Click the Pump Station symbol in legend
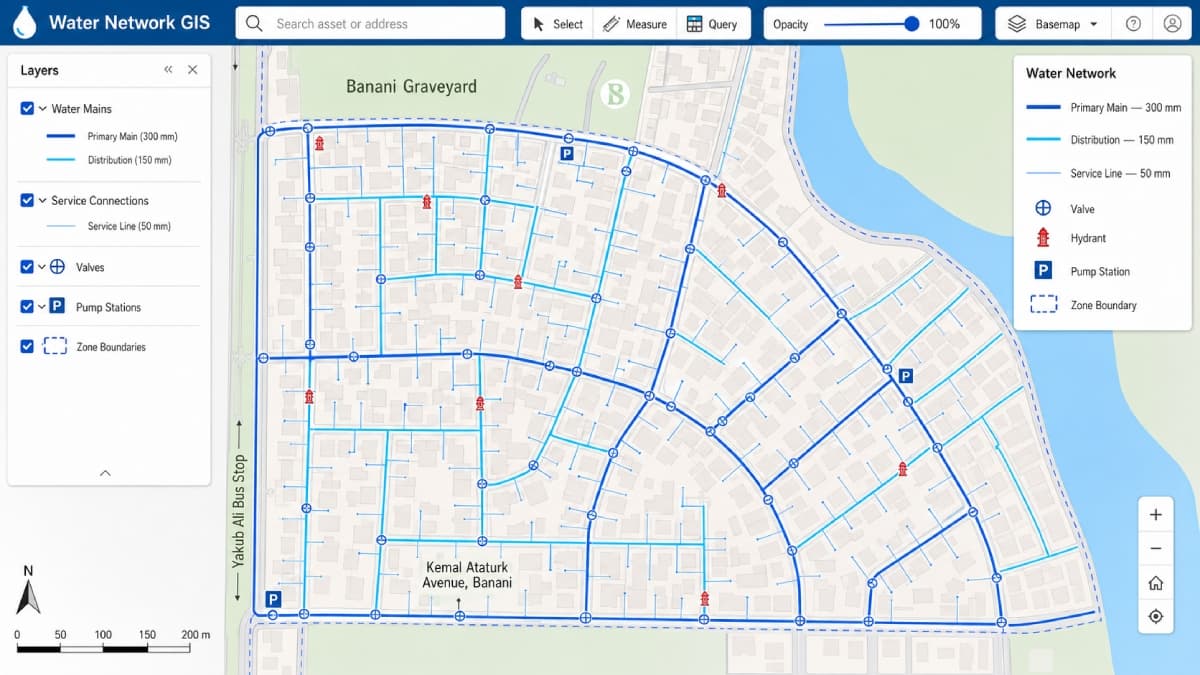1200x675 pixels. (x=1043, y=271)
